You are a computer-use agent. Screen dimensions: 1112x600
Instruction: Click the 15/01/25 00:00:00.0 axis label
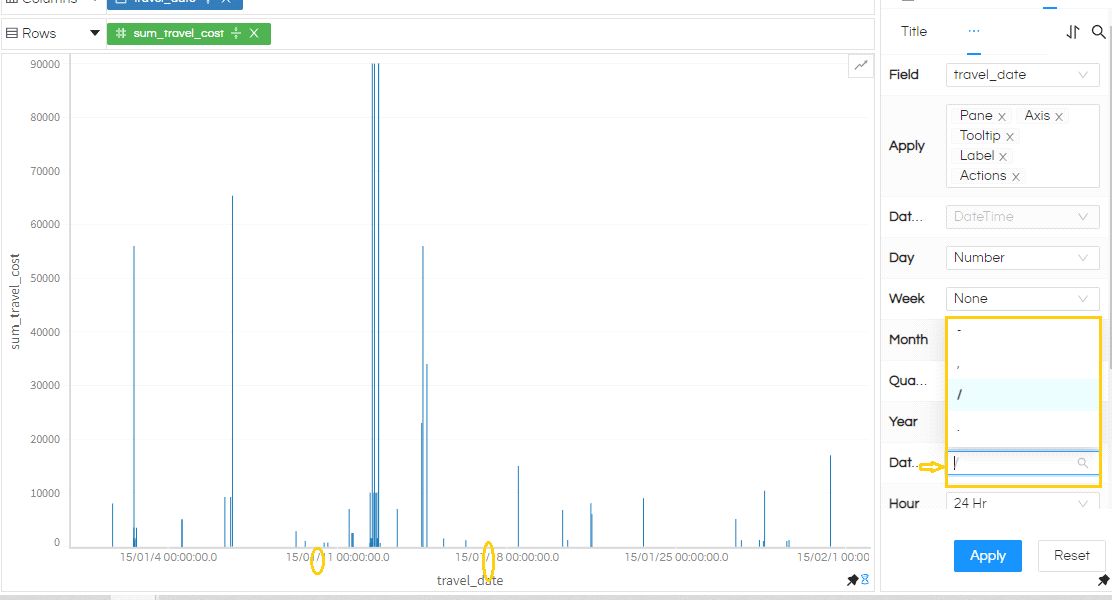pyautogui.click(x=676, y=557)
